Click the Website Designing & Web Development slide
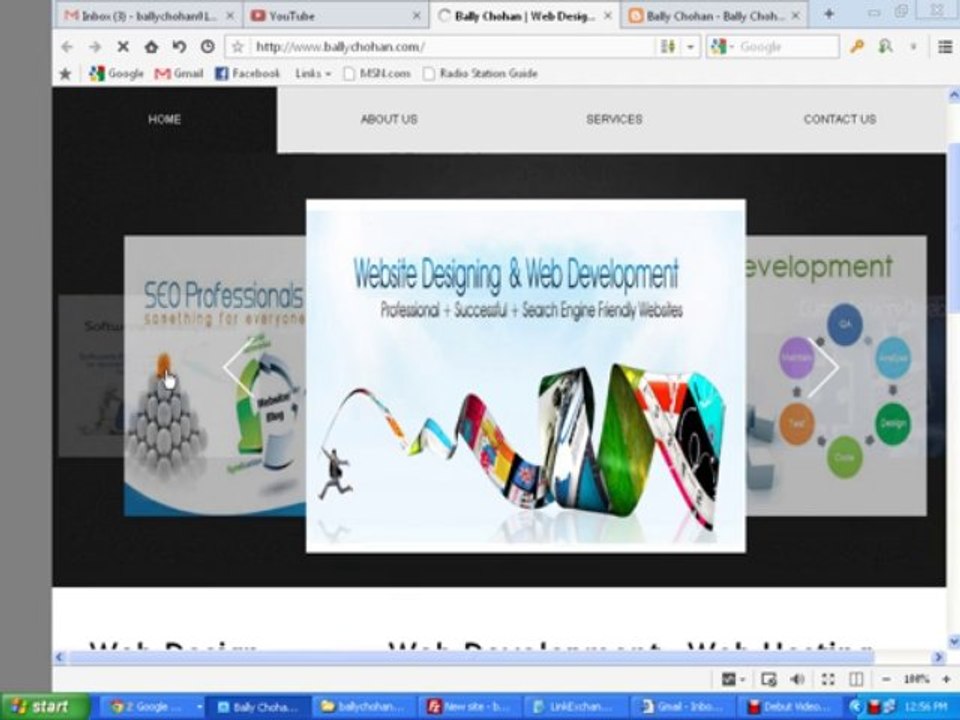Viewport: 960px width, 720px height. pyautogui.click(x=526, y=376)
